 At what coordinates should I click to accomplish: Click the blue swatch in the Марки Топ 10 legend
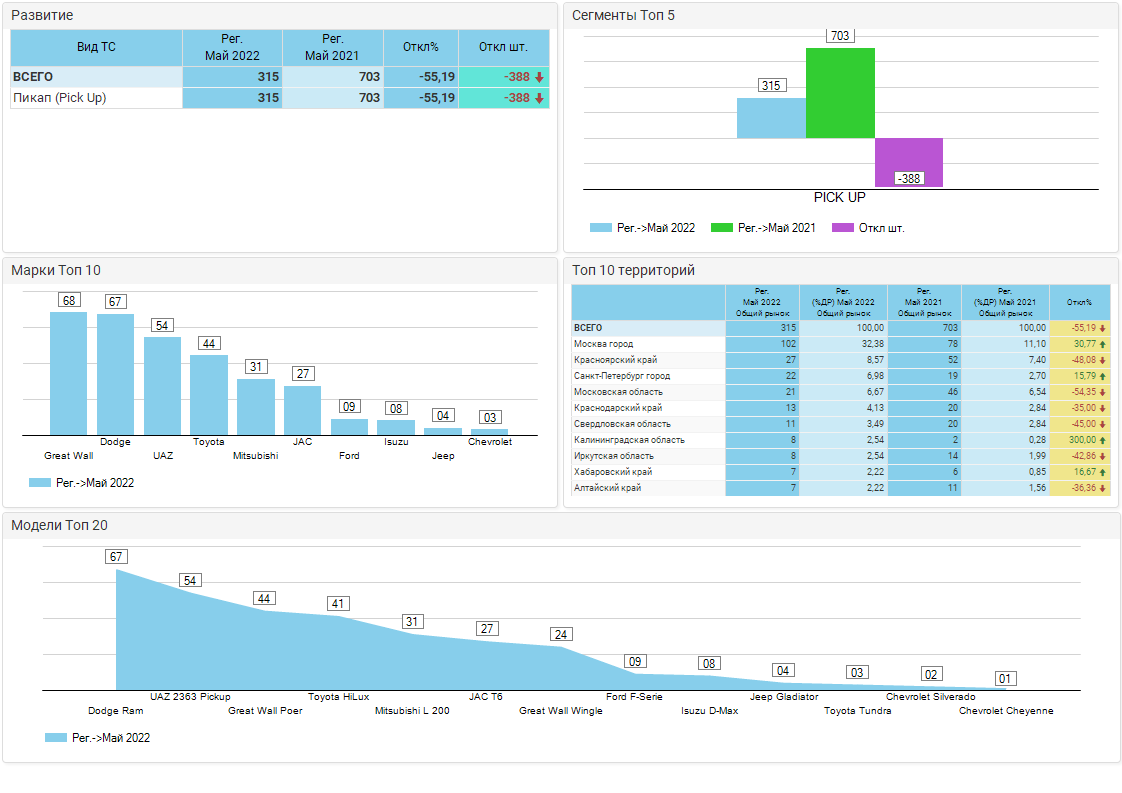point(40,483)
